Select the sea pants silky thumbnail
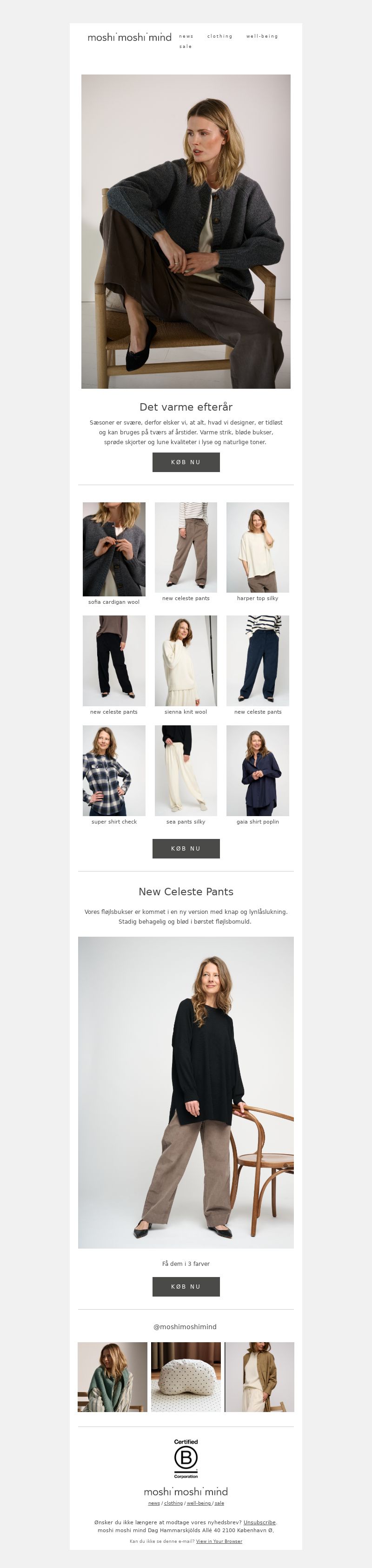 point(186,770)
